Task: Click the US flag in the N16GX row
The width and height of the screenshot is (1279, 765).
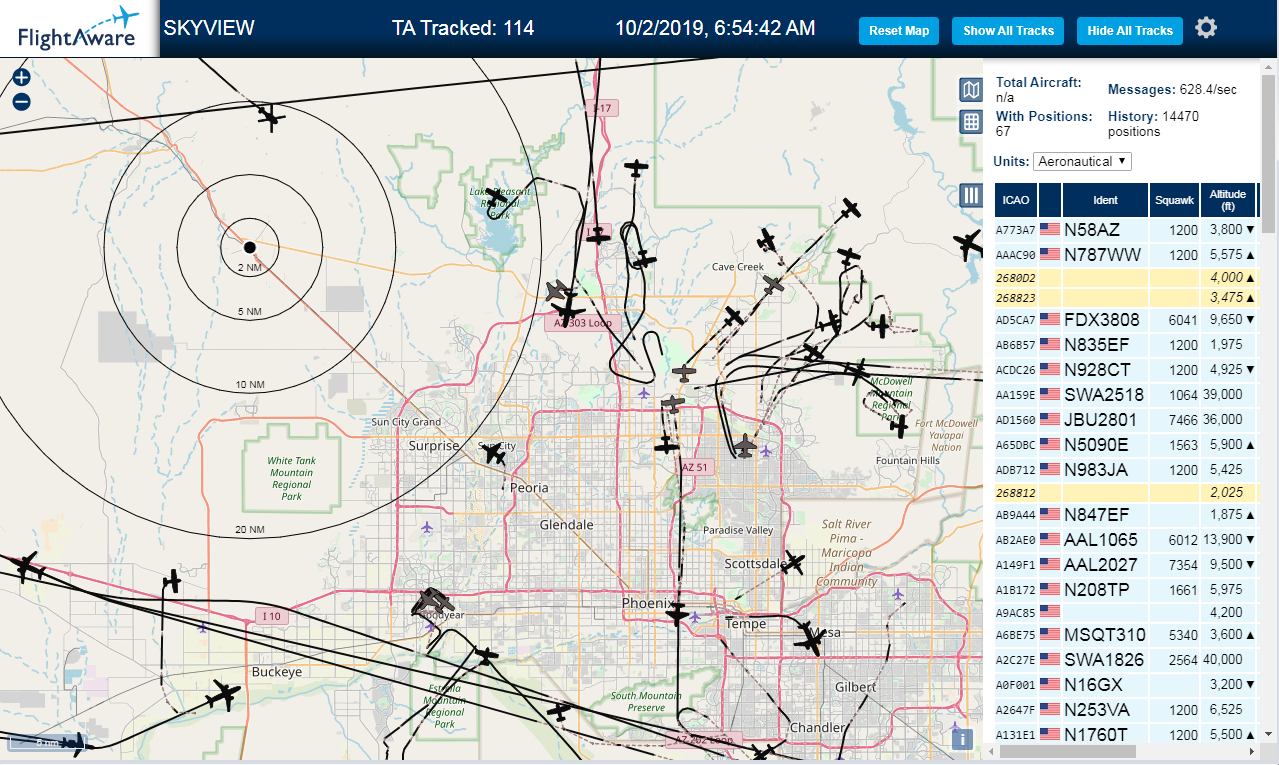Action: pos(1050,685)
